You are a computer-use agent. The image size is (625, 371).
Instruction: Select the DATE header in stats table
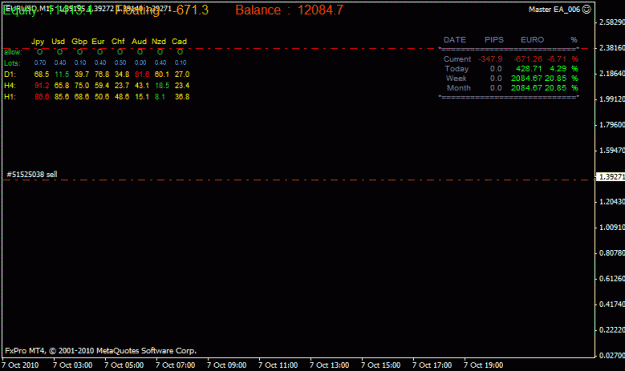point(455,40)
